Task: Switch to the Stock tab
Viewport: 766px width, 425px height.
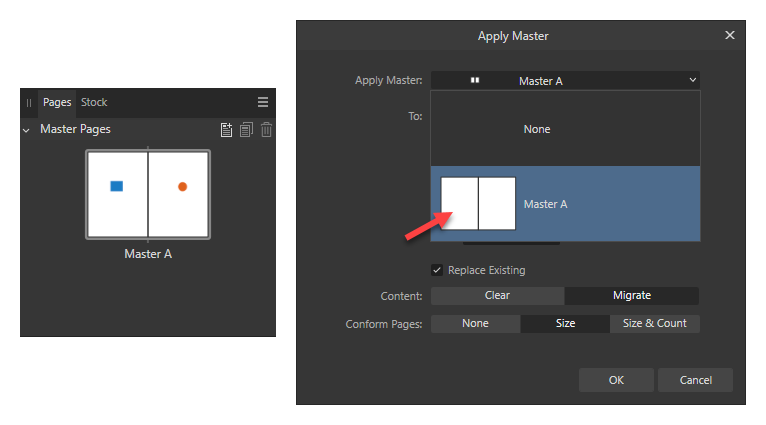Action: [x=94, y=102]
